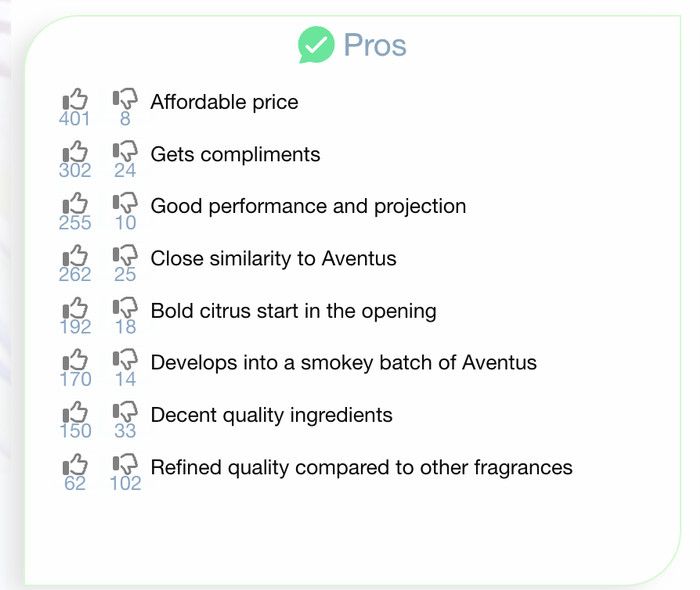Like Refined quality compared to other fragrances
Screen dimensions: 700x590
[75, 464]
